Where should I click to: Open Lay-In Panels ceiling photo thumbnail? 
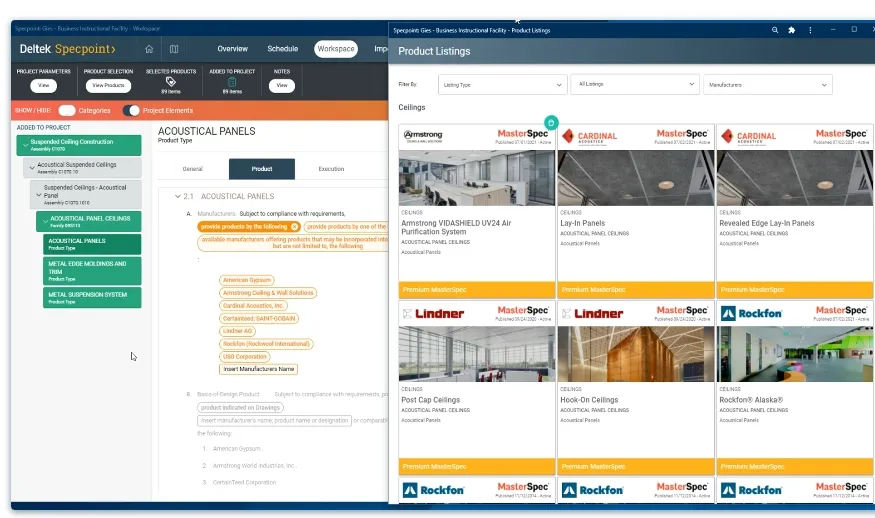coord(636,178)
